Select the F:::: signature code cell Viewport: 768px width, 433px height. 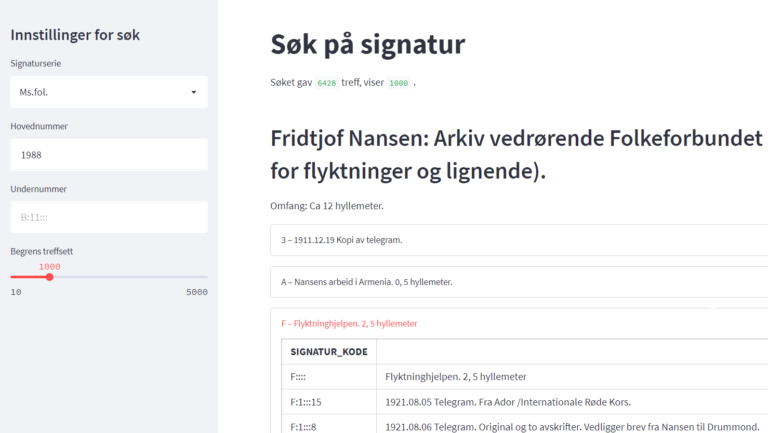[329, 377]
